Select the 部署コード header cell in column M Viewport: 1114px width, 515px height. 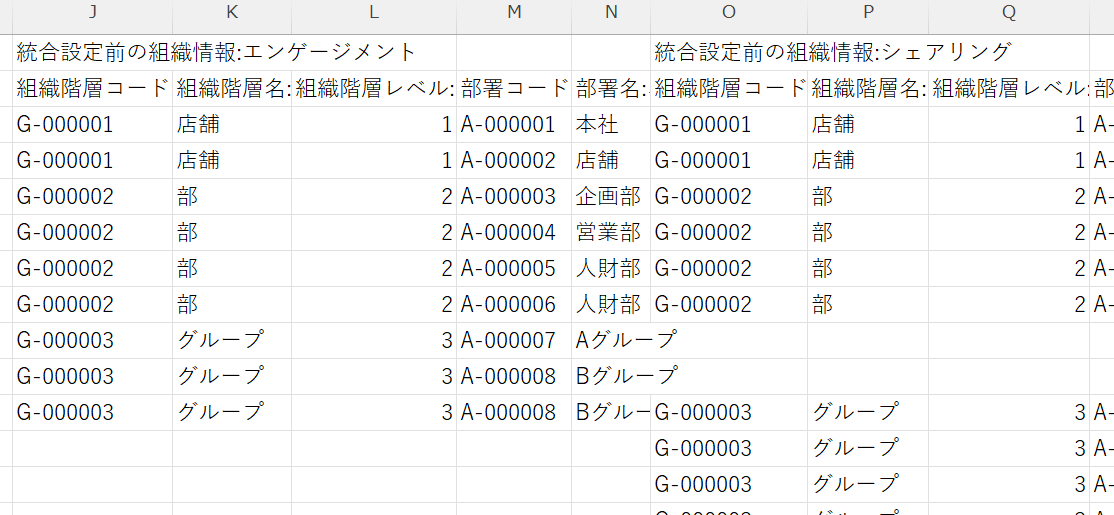[x=514, y=88]
